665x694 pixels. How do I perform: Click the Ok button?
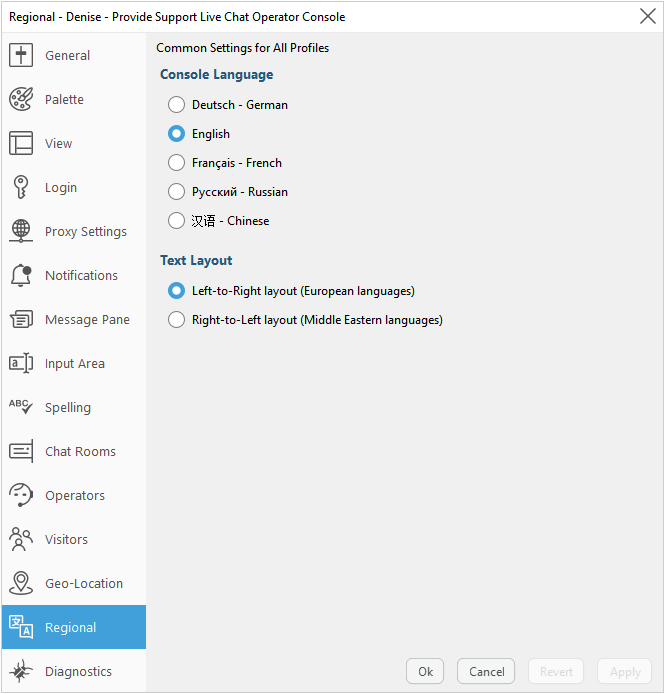(425, 671)
